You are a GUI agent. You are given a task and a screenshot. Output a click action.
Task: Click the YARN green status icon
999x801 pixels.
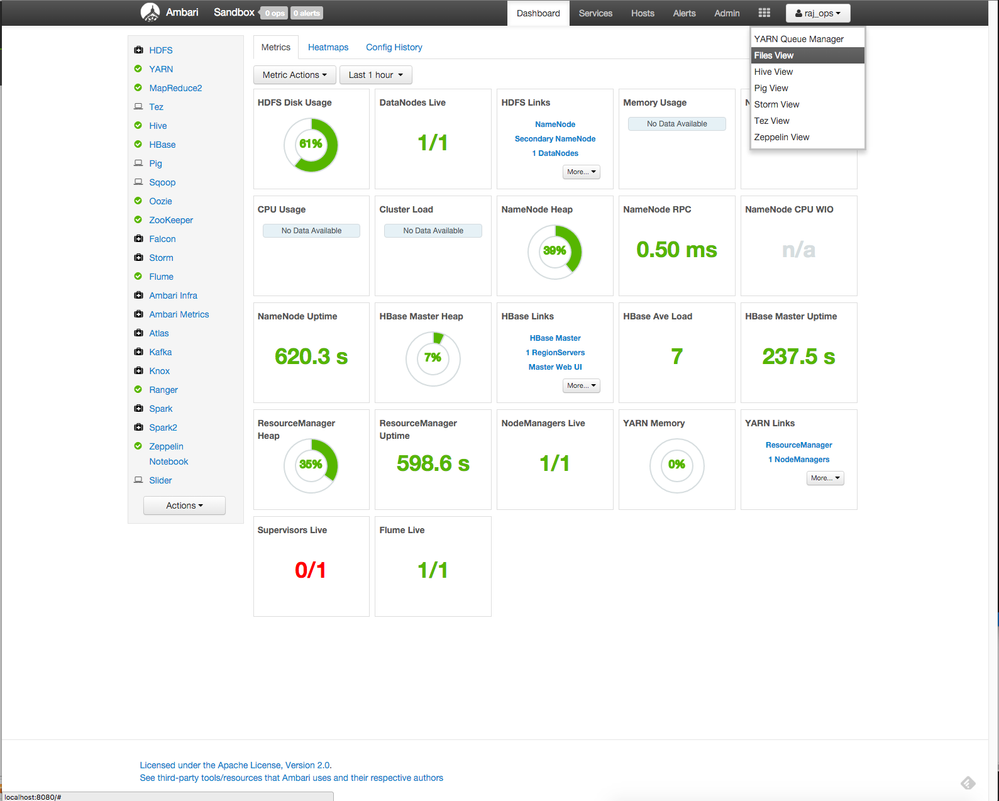(138, 69)
